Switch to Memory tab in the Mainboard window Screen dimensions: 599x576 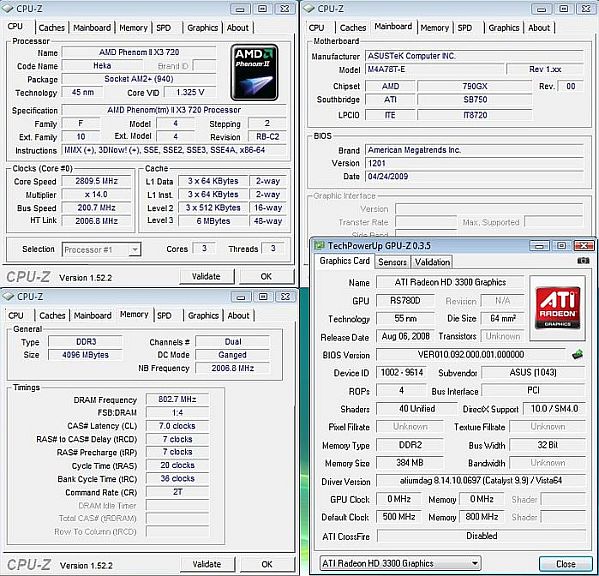coord(434,28)
